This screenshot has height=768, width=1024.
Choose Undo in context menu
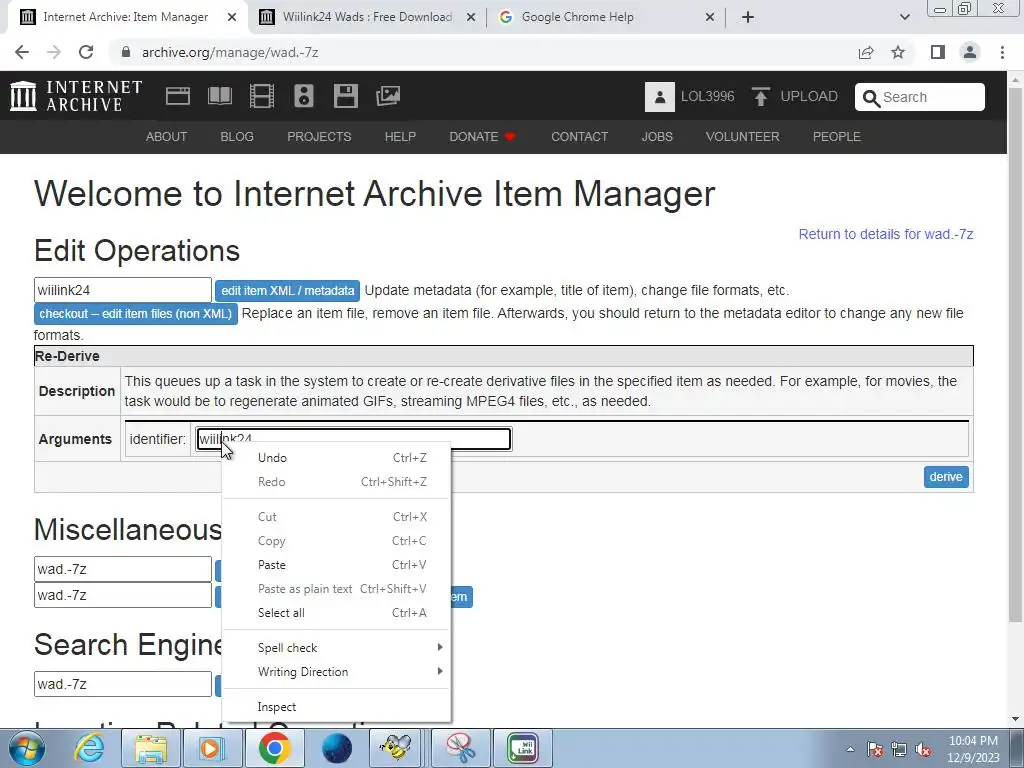coord(336,458)
